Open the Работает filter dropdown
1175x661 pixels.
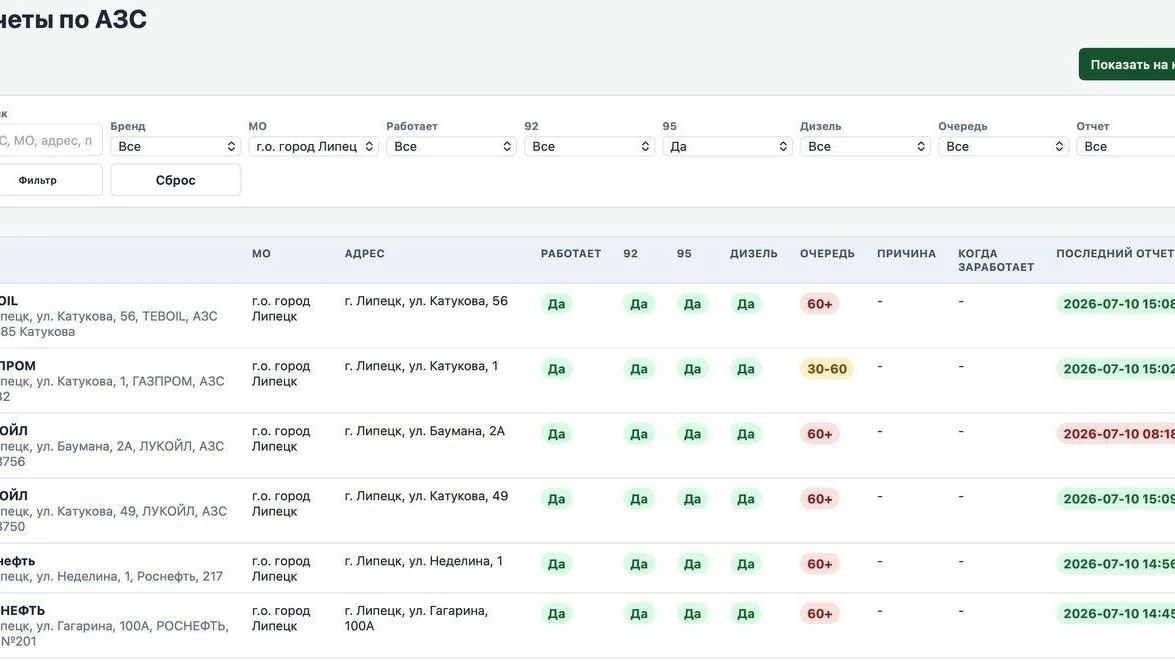click(451, 146)
